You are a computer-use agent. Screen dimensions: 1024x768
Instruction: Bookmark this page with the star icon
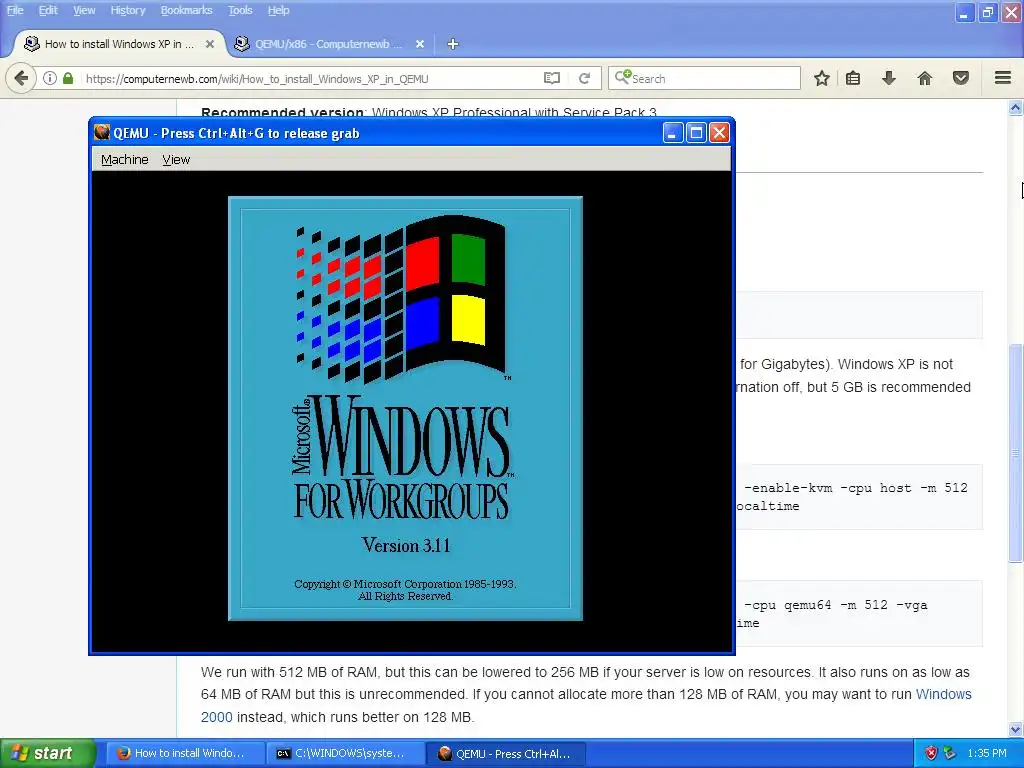pyautogui.click(x=822, y=78)
